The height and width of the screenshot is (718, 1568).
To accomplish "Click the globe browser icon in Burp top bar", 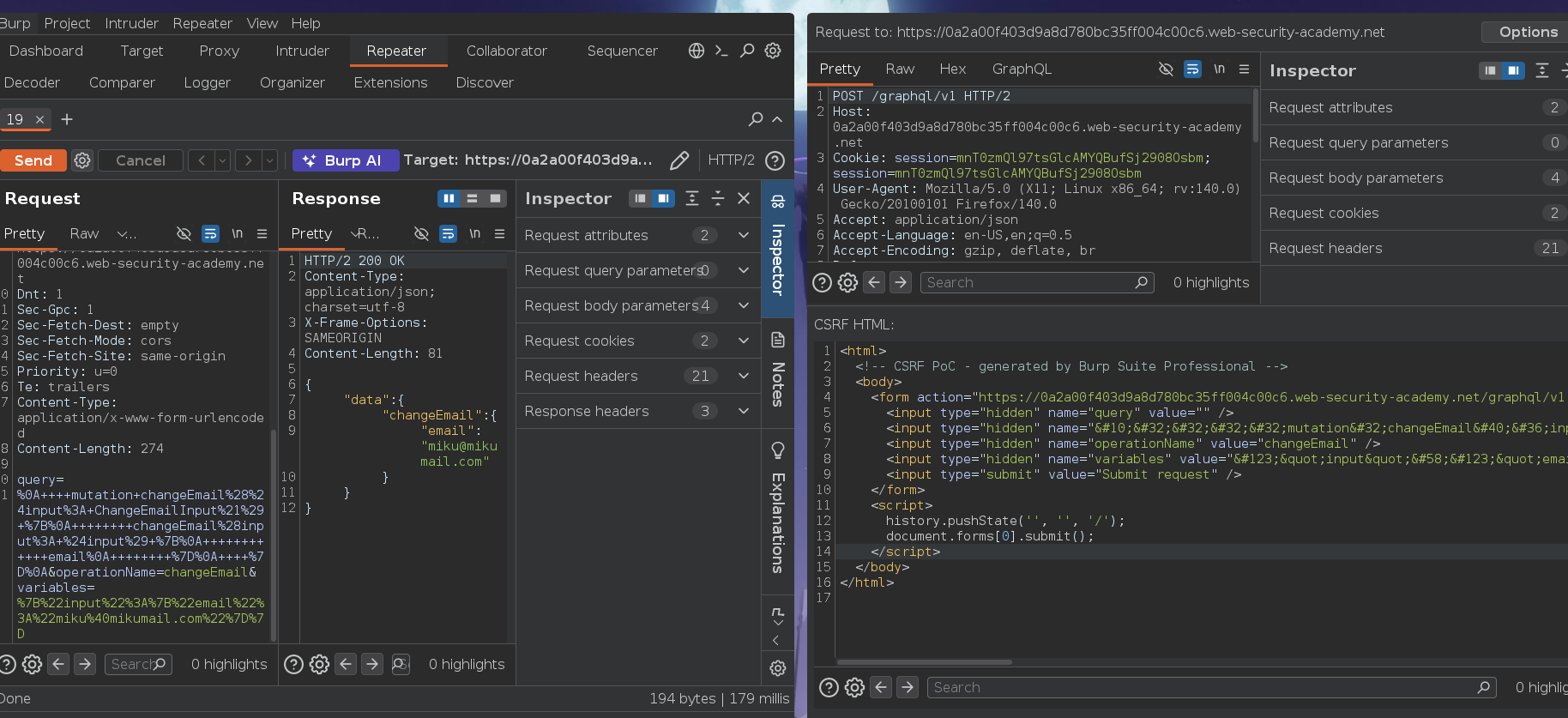I will pyautogui.click(x=697, y=51).
